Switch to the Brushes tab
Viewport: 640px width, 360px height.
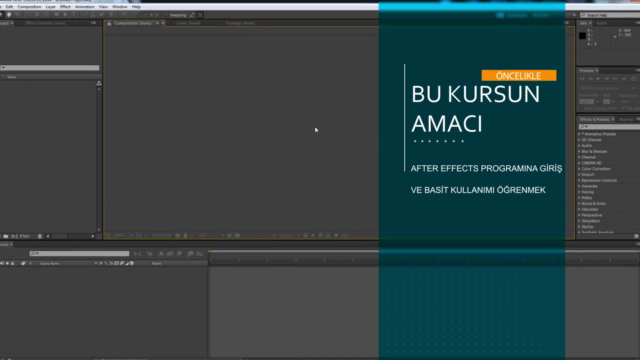click(x=626, y=120)
